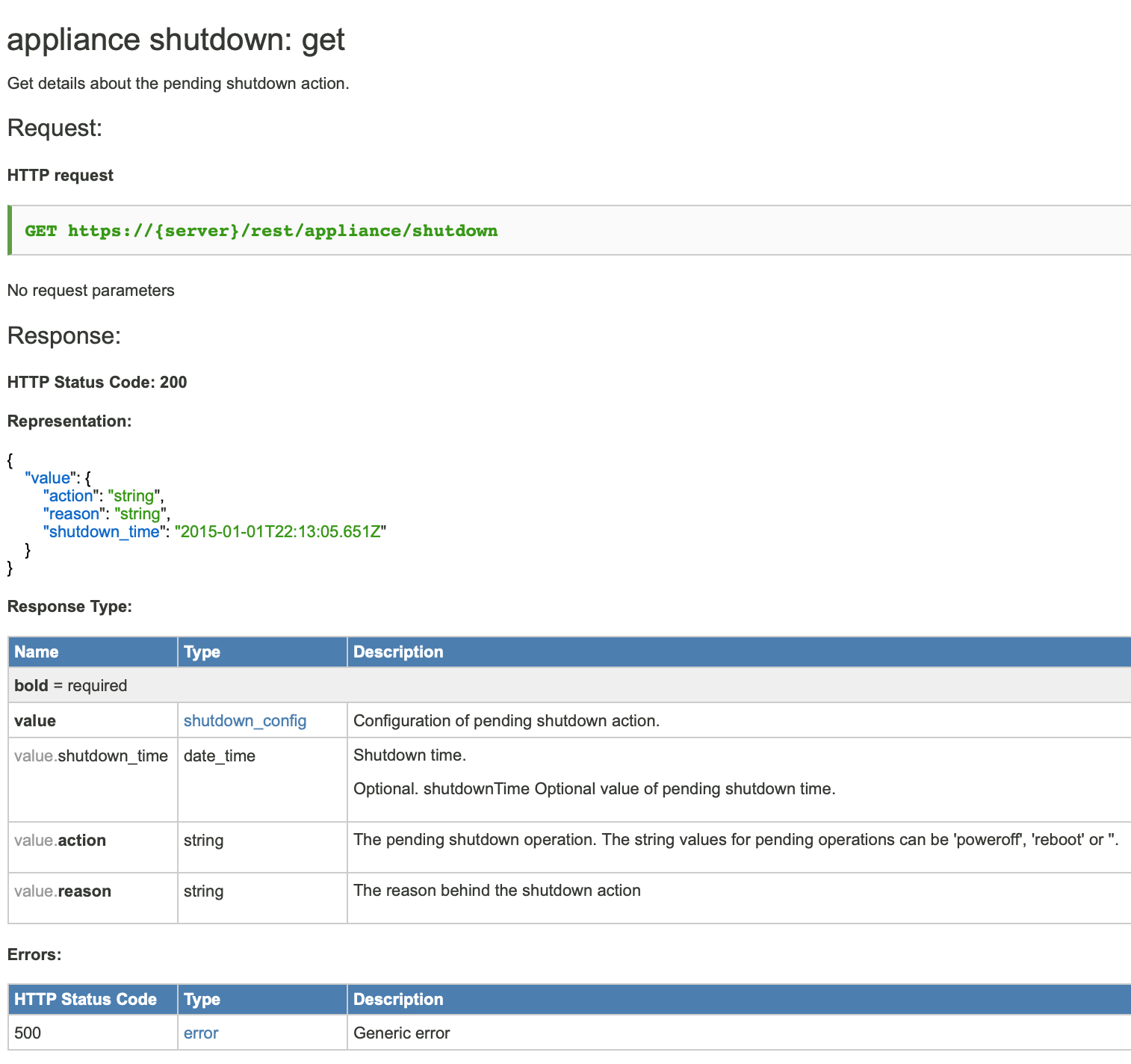The width and height of the screenshot is (1131, 1064).
Task: Click the 'Request:' section heading
Action: (55, 128)
